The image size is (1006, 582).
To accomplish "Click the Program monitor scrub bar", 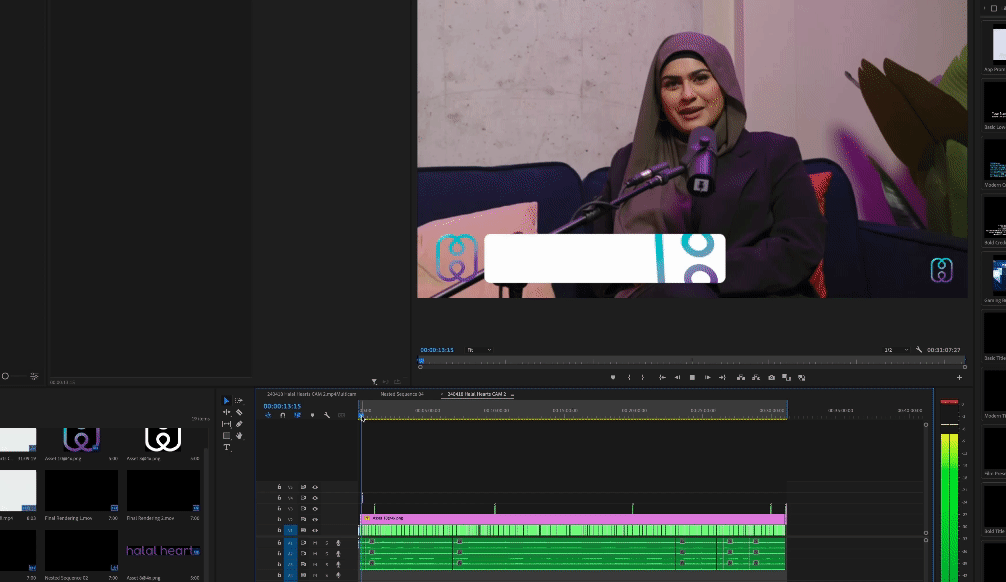I will (692, 361).
